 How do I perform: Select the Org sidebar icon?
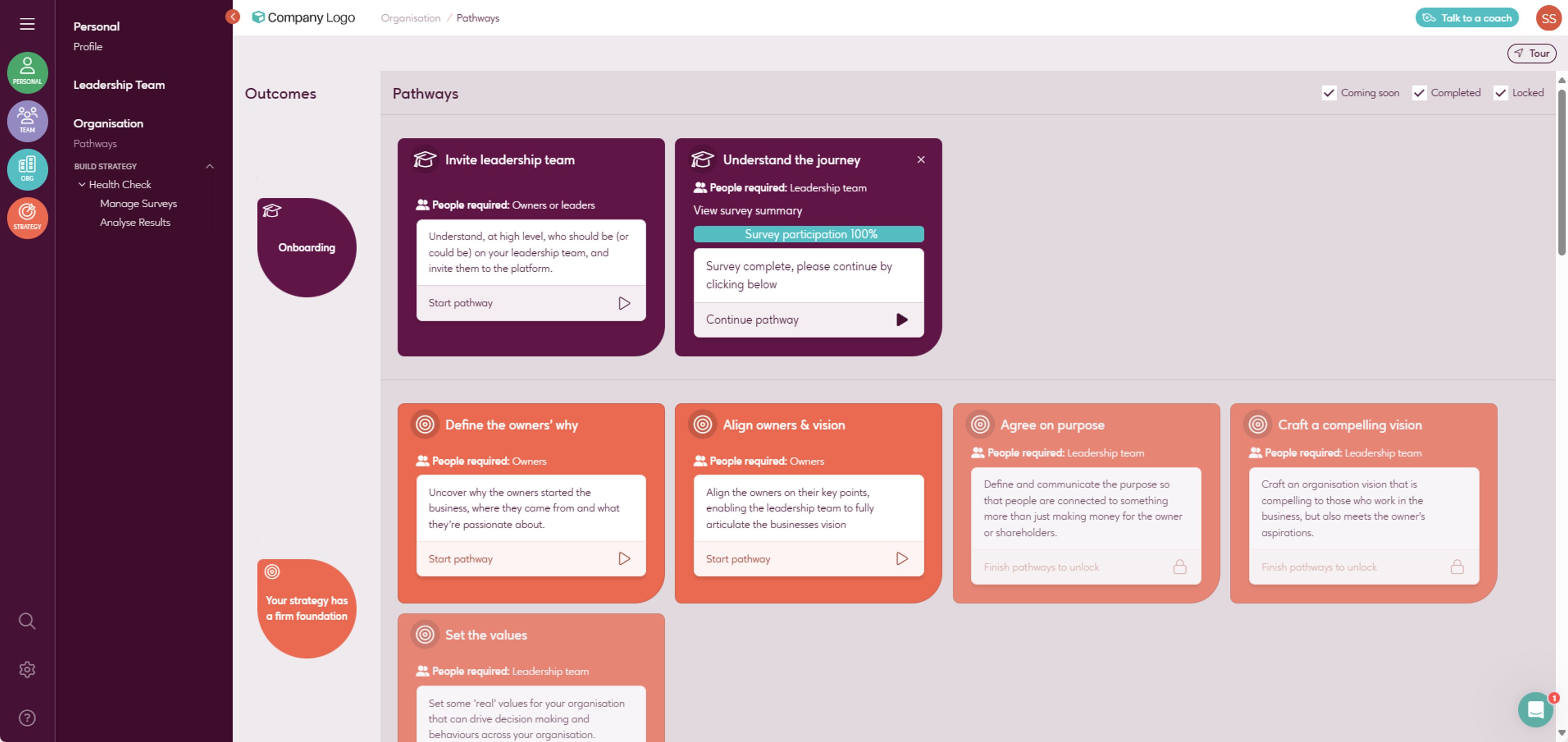tap(27, 169)
